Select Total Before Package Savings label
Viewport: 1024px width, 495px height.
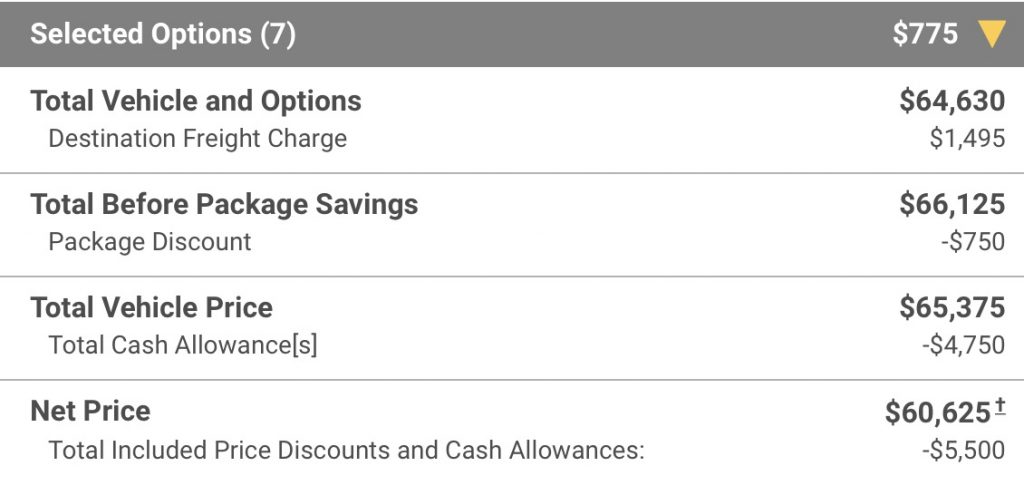224,204
